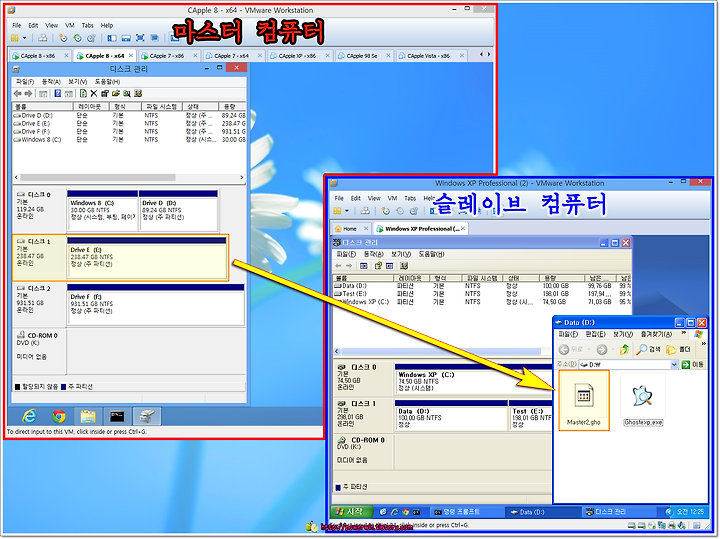Open Internet Explorer from Windows 8 taskbar
The width and height of the screenshot is (720, 539).
29,416
